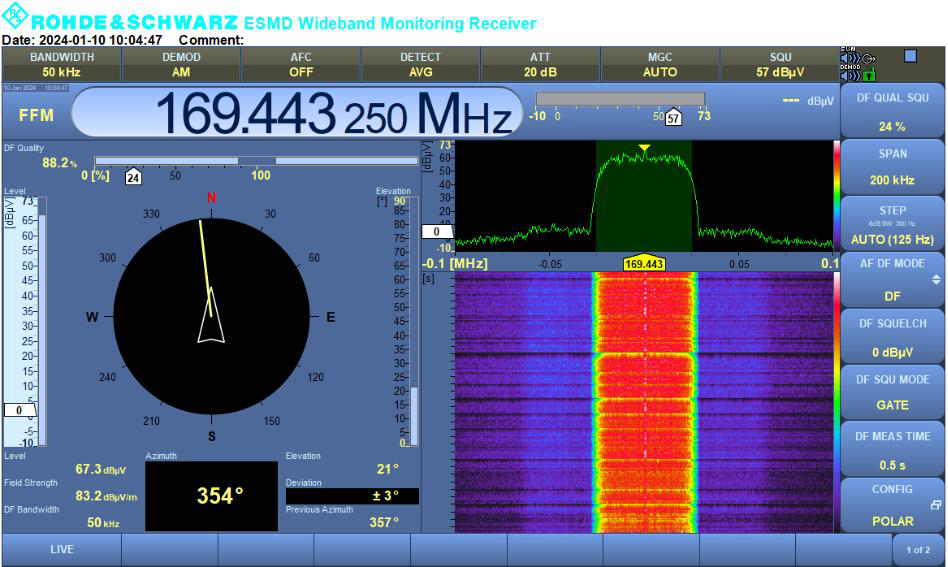Toggle the MGC AUTO setting

[660, 64]
